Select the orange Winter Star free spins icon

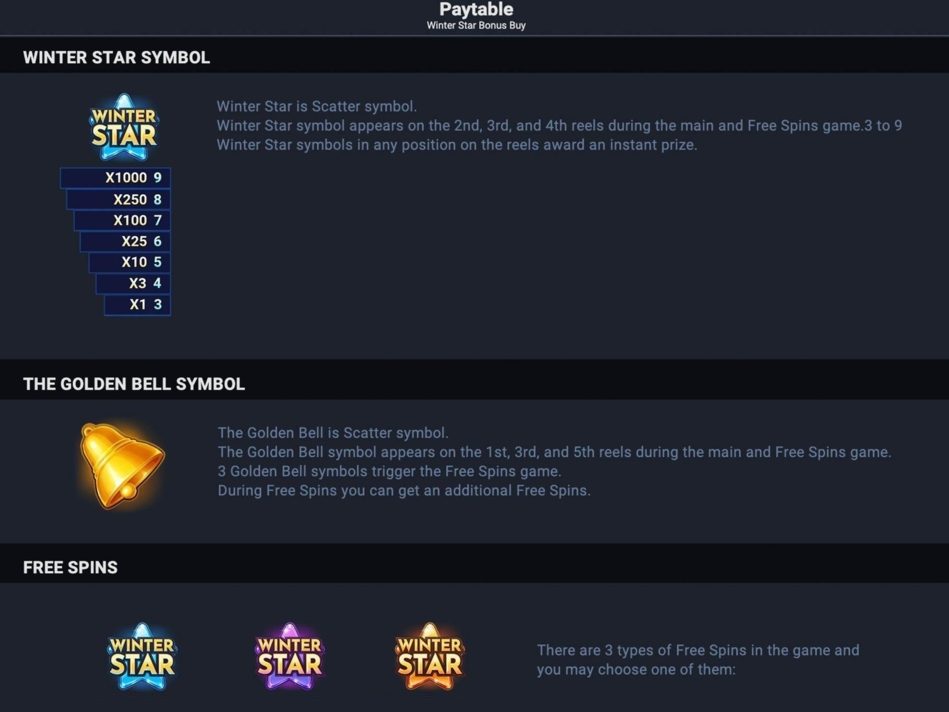429,657
